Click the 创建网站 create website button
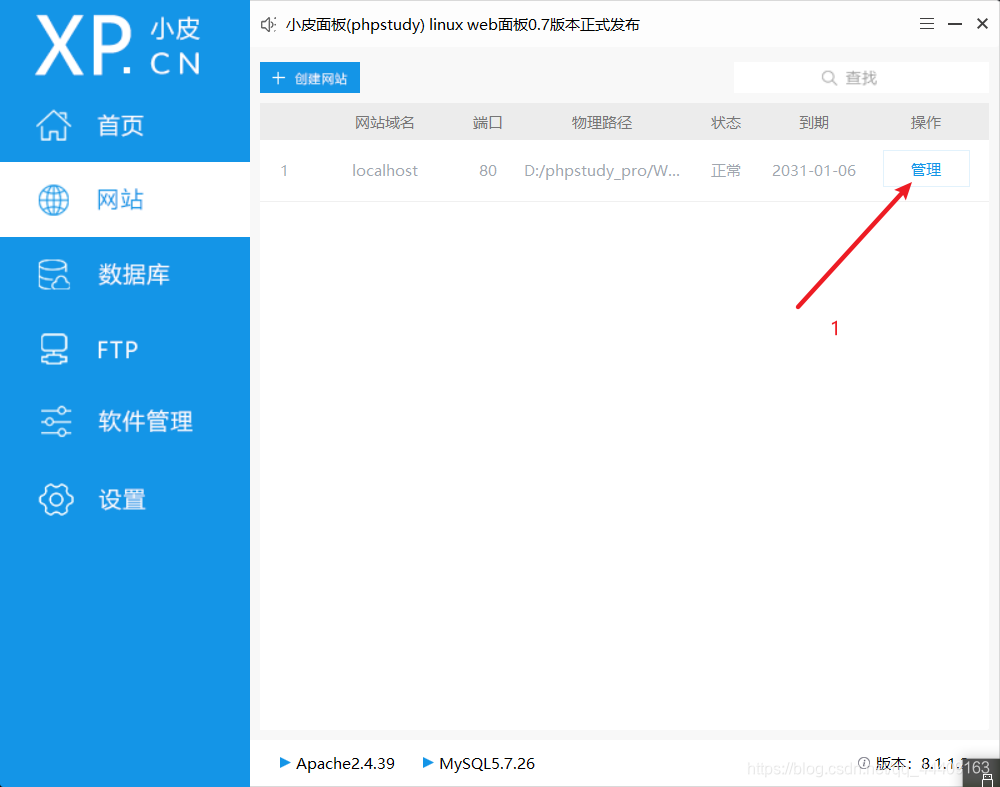1000x787 pixels. pyautogui.click(x=310, y=78)
